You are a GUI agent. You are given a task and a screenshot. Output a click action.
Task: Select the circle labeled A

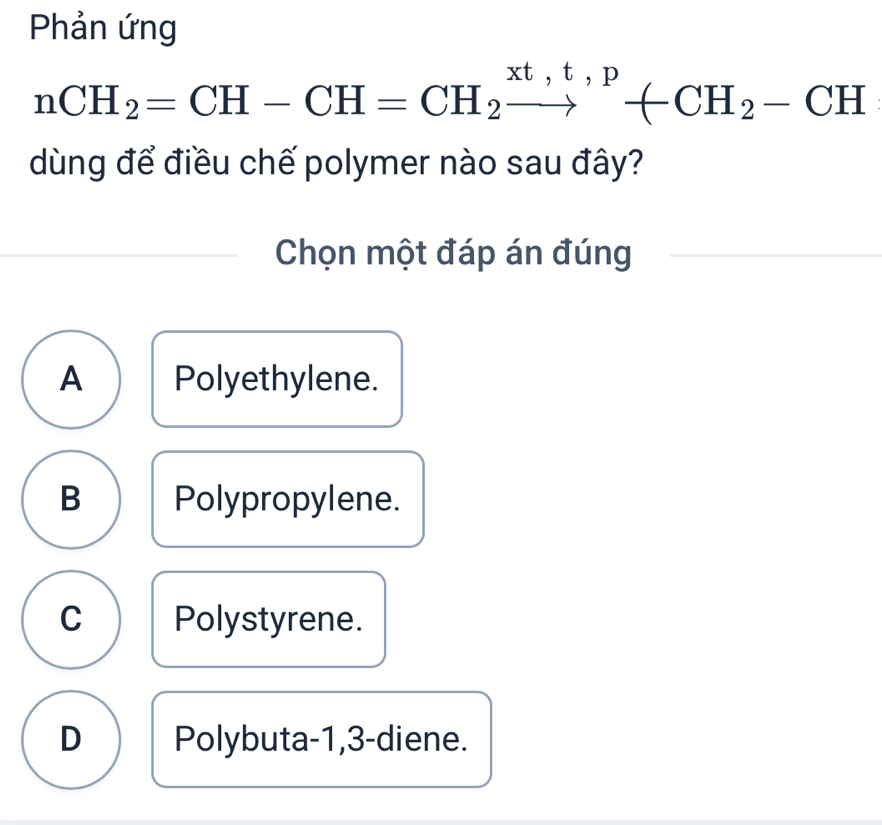click(71, 379)
